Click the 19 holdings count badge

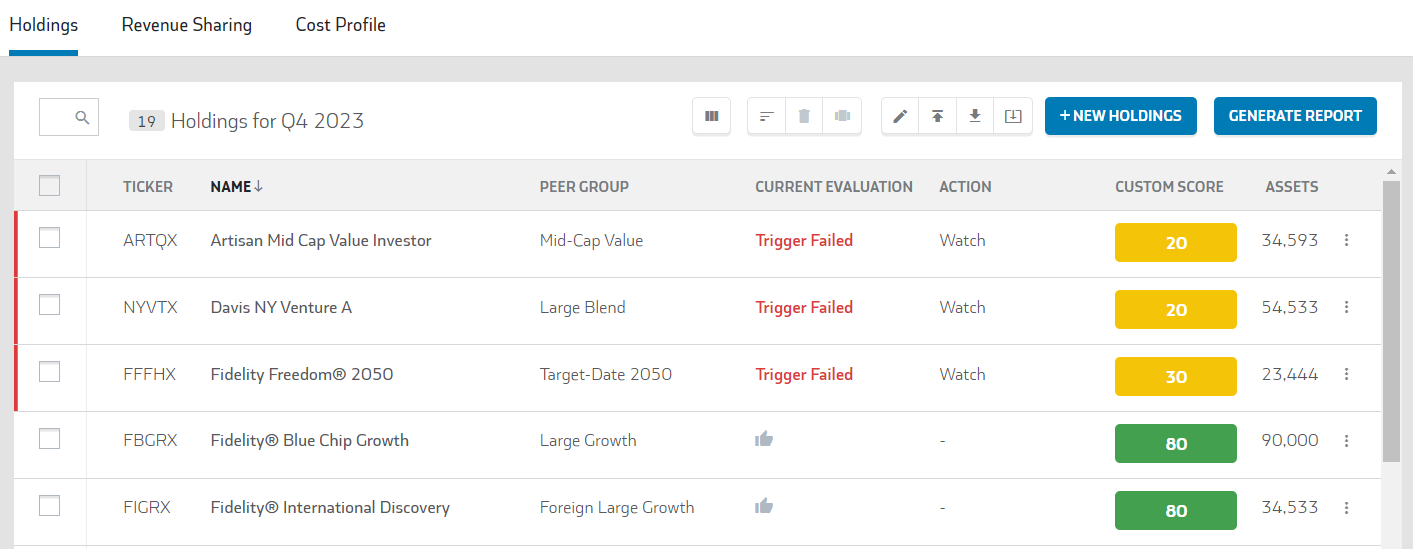147,121
